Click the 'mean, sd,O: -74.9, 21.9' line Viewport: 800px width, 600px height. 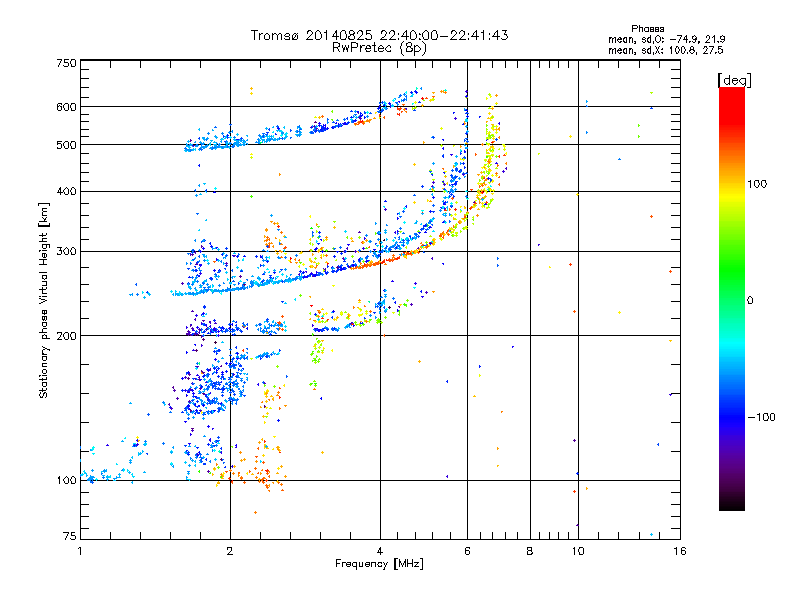[x=666, y=39]
